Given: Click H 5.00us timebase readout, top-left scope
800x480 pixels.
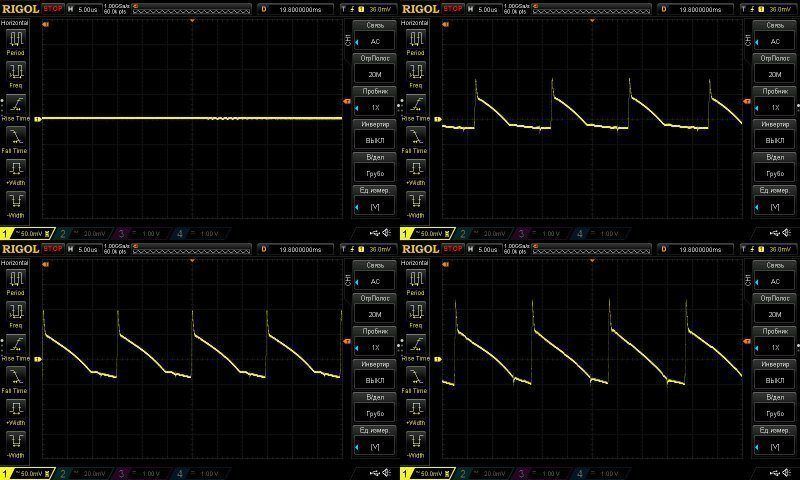Looking at the screenshot, I should click(84, 9).
